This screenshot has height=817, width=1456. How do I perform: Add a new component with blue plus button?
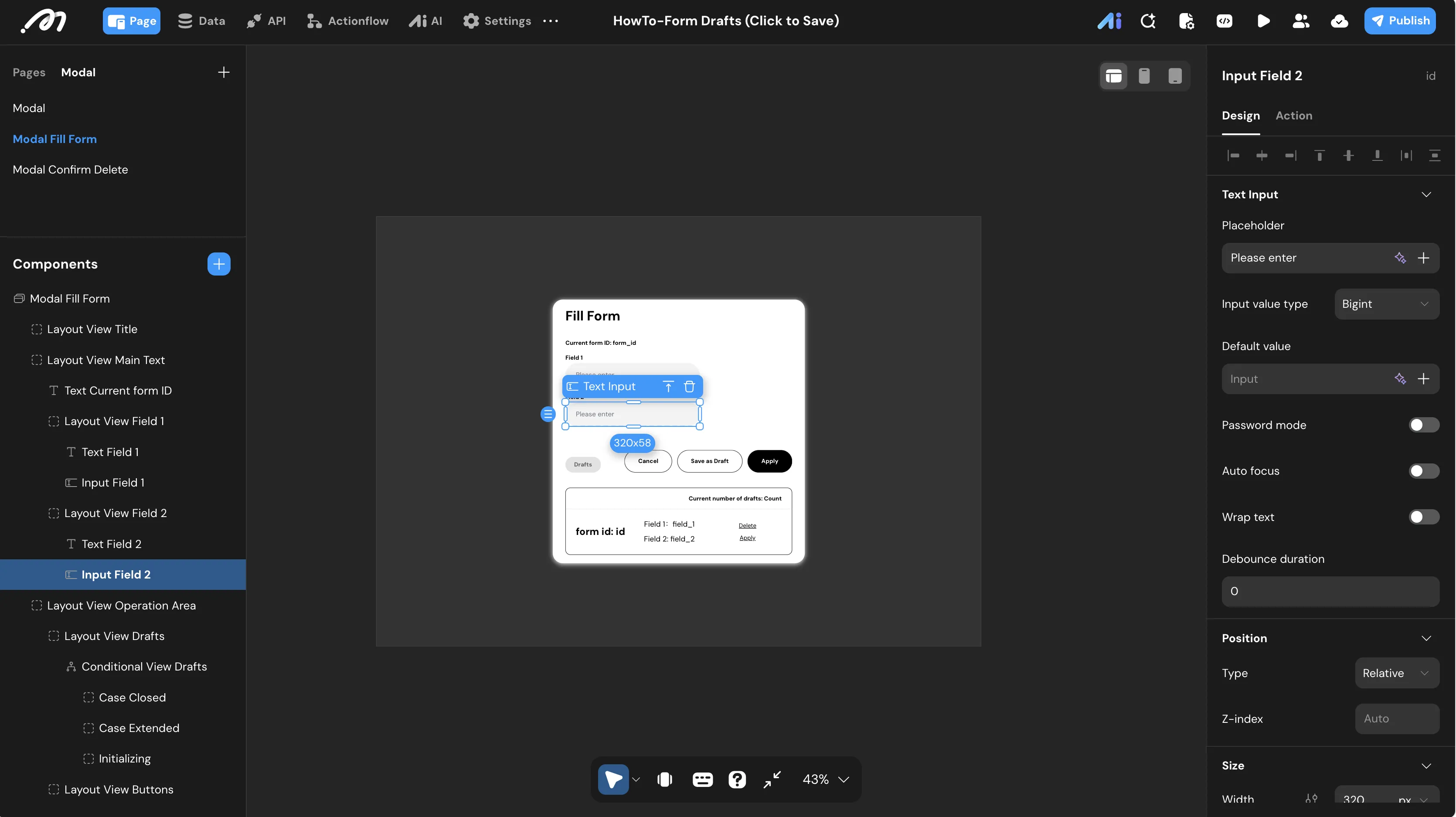click(219, 264)
